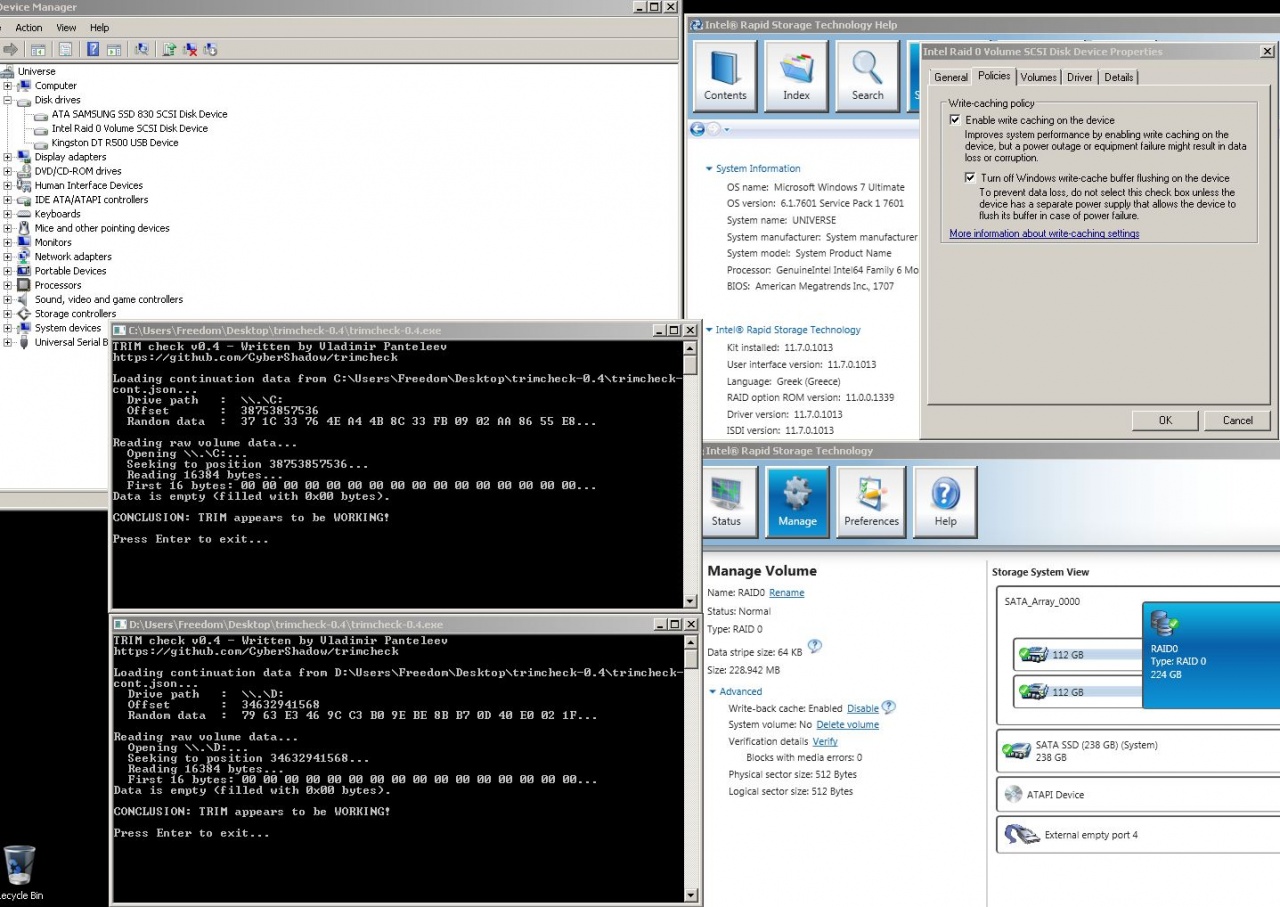The height and width of the screenshot is (907, 1280).
Task: Click Cancel in disk properties dialog
Action: [x=1237, y=420]
